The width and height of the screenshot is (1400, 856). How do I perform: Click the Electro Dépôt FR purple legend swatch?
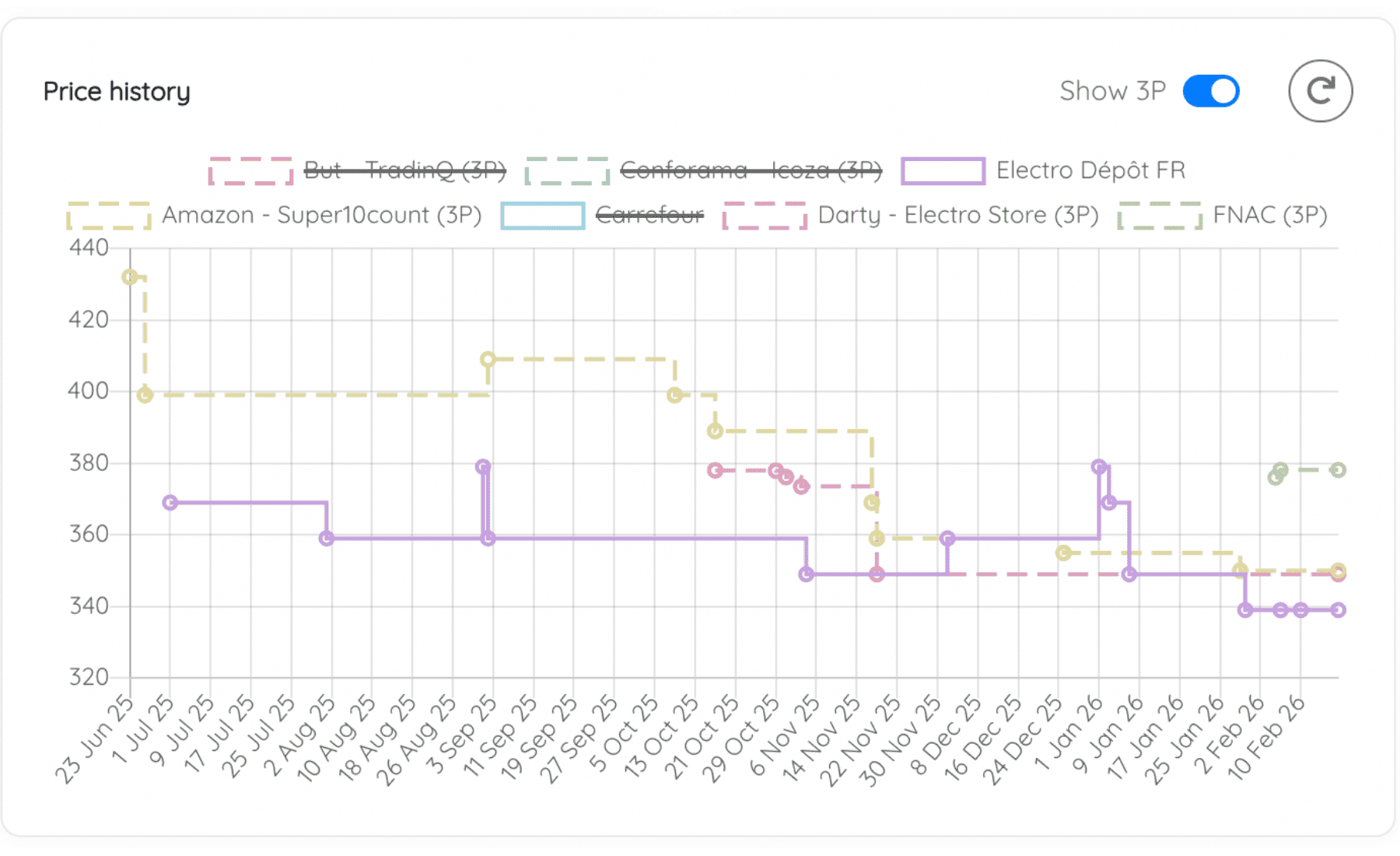pos(942,170)
